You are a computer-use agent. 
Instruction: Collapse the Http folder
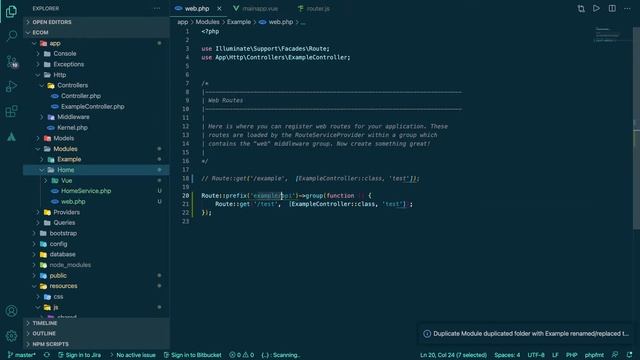[x=96, y=75]
